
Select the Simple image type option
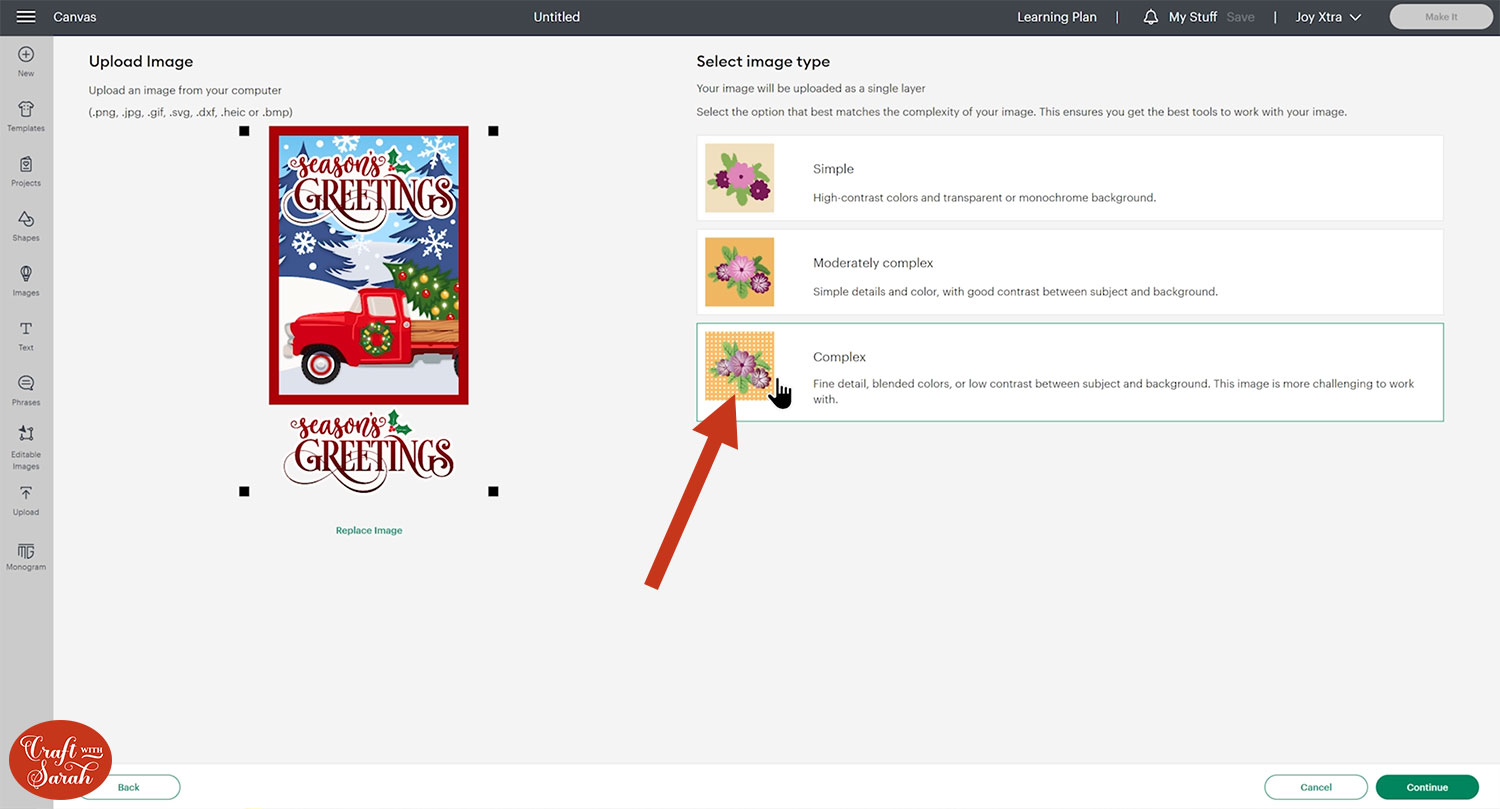tap(1070, 178)
